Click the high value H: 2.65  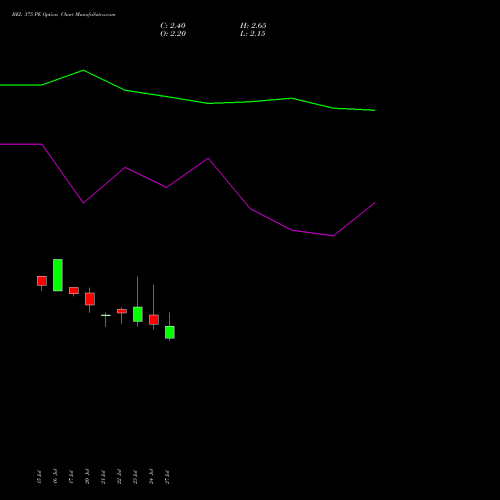click(x=253, y=26)
